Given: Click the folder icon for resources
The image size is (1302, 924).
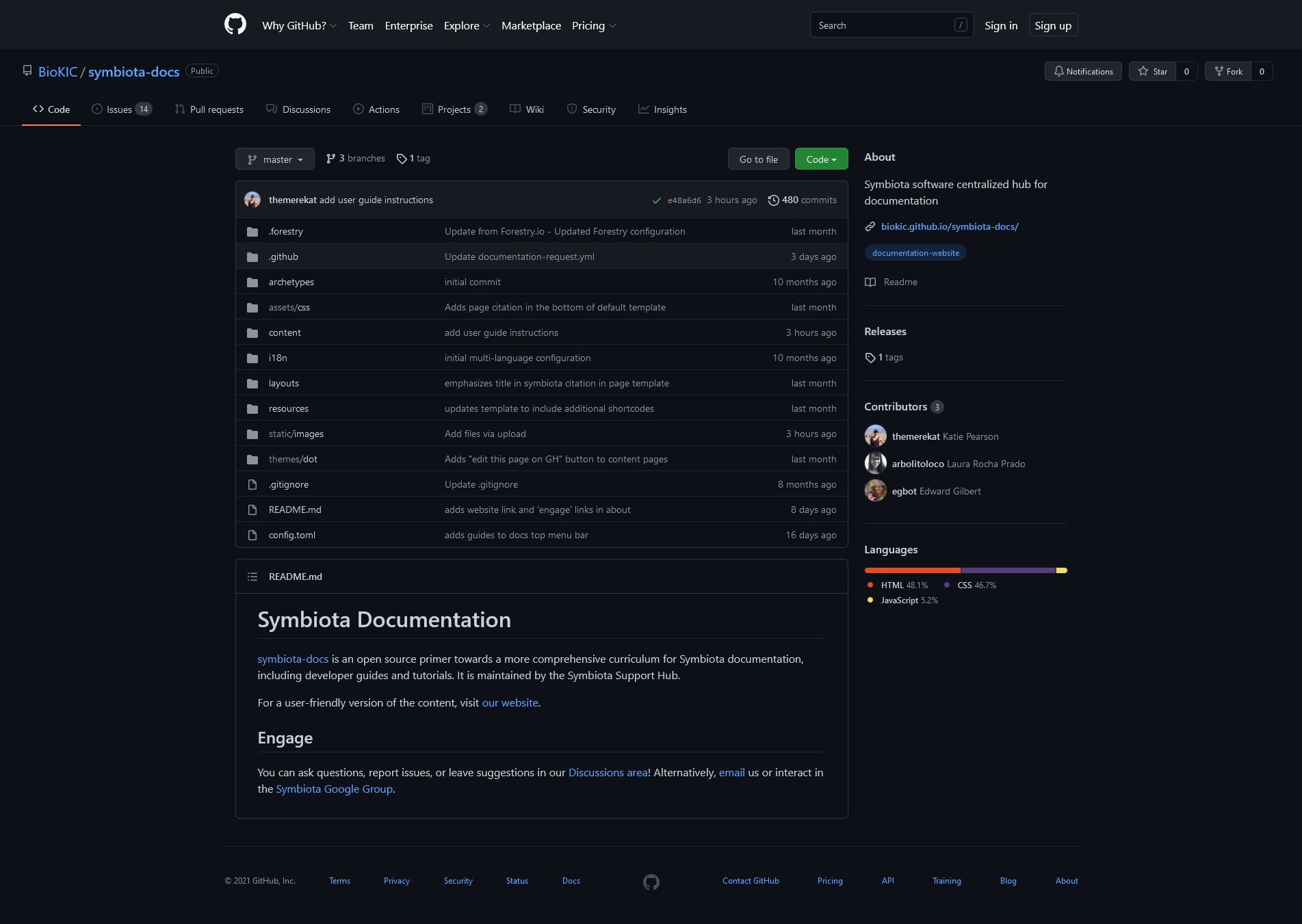Looking at the screenshot, I should 252,408.
